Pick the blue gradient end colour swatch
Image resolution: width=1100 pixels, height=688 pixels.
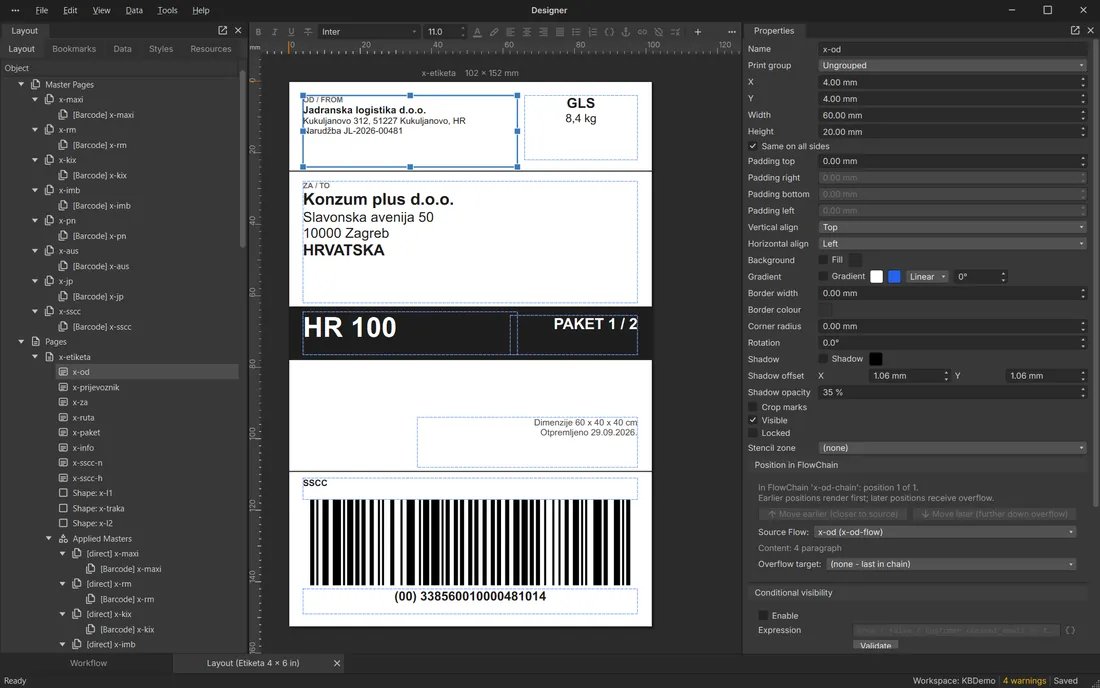tap(894, 276)
